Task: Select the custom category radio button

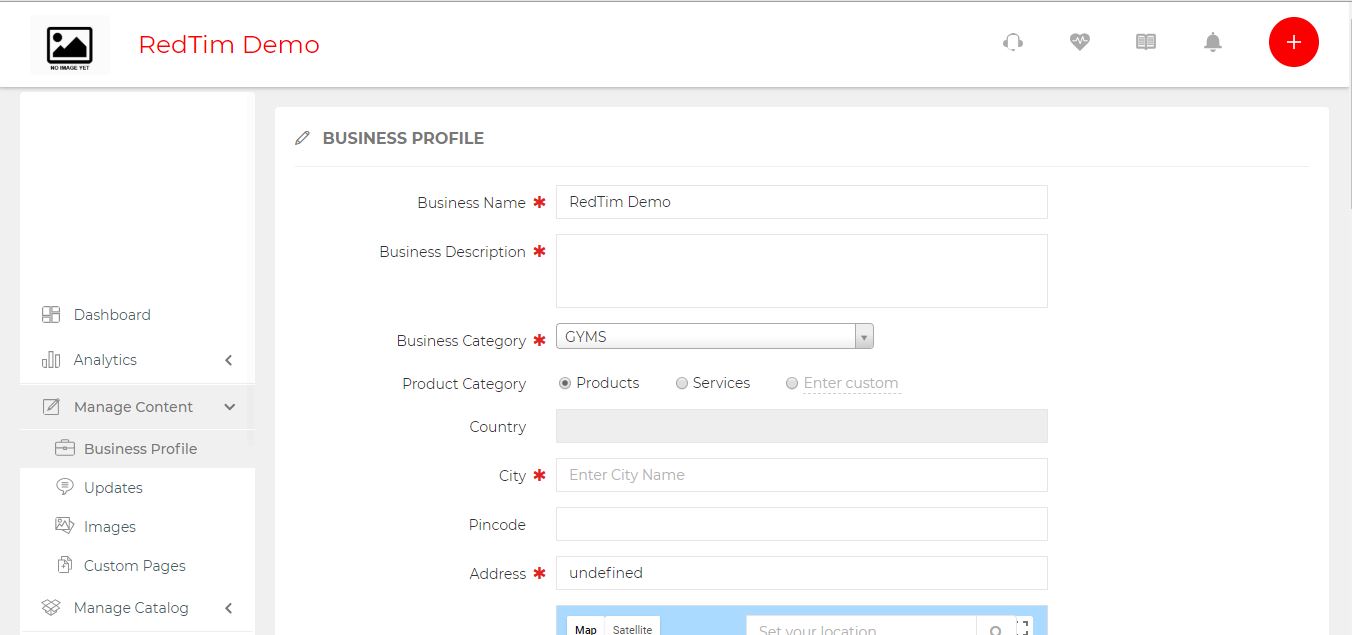Action: point(792,383)
